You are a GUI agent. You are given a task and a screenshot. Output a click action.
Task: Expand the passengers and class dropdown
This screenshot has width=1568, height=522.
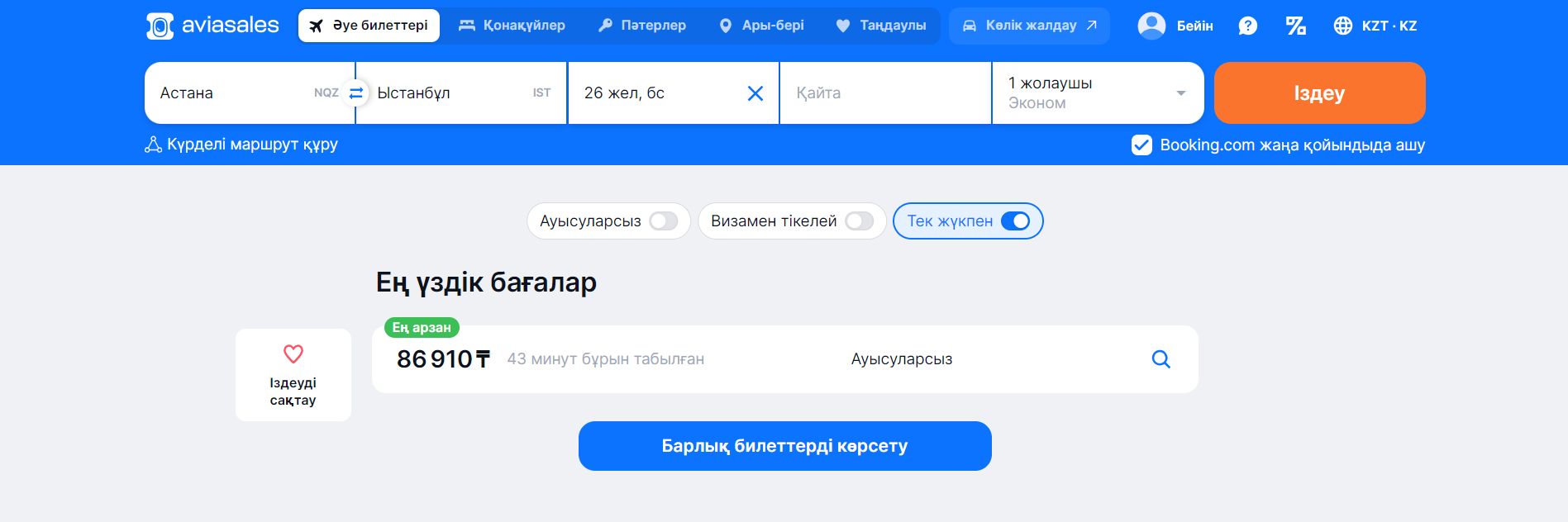1098,93
